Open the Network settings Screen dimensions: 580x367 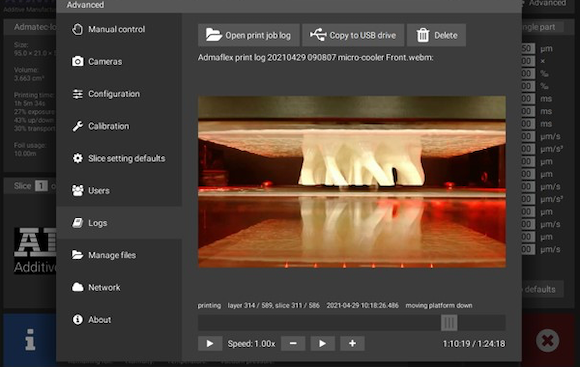pyautogui.click(x=119, y=287)
